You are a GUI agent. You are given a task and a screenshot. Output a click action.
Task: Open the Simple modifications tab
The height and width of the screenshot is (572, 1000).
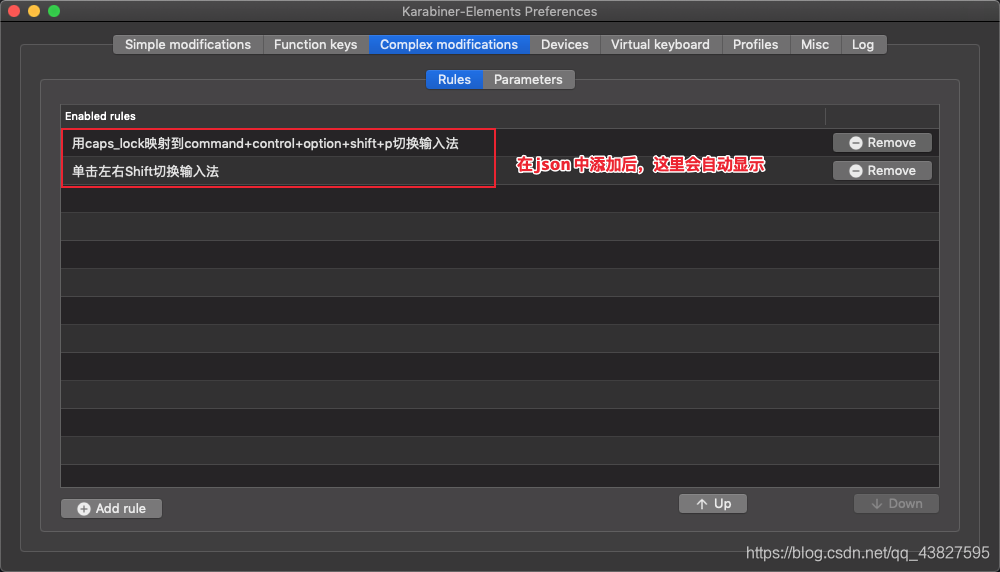(x=188, y=45)
